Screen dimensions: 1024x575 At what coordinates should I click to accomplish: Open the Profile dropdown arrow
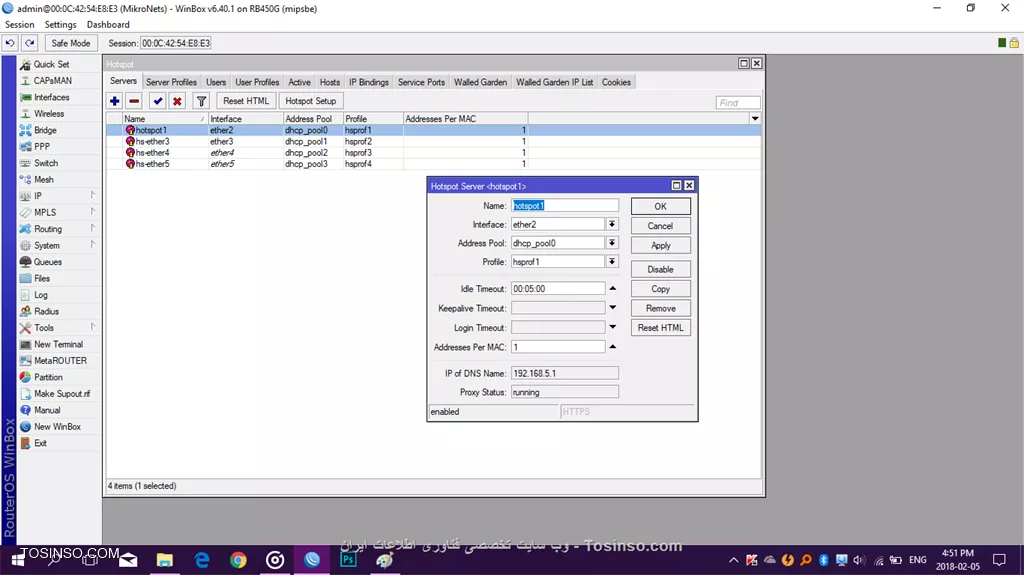pos(612,262)
